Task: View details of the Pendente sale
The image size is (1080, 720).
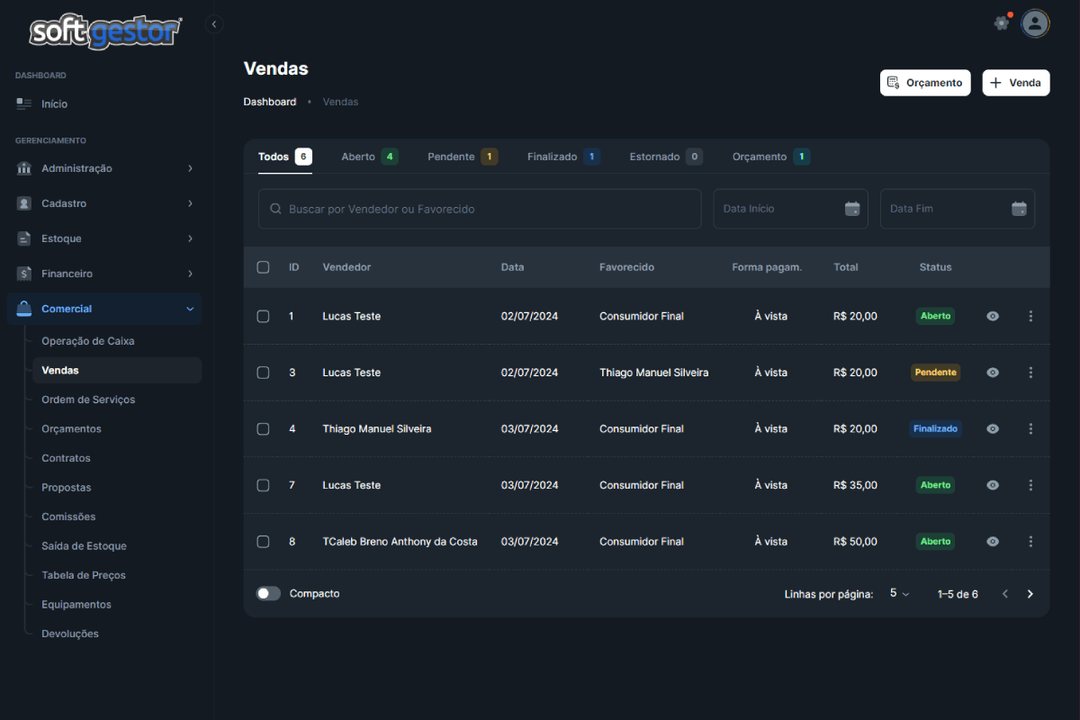Action: pyautogui.click(x=992, y=373)
